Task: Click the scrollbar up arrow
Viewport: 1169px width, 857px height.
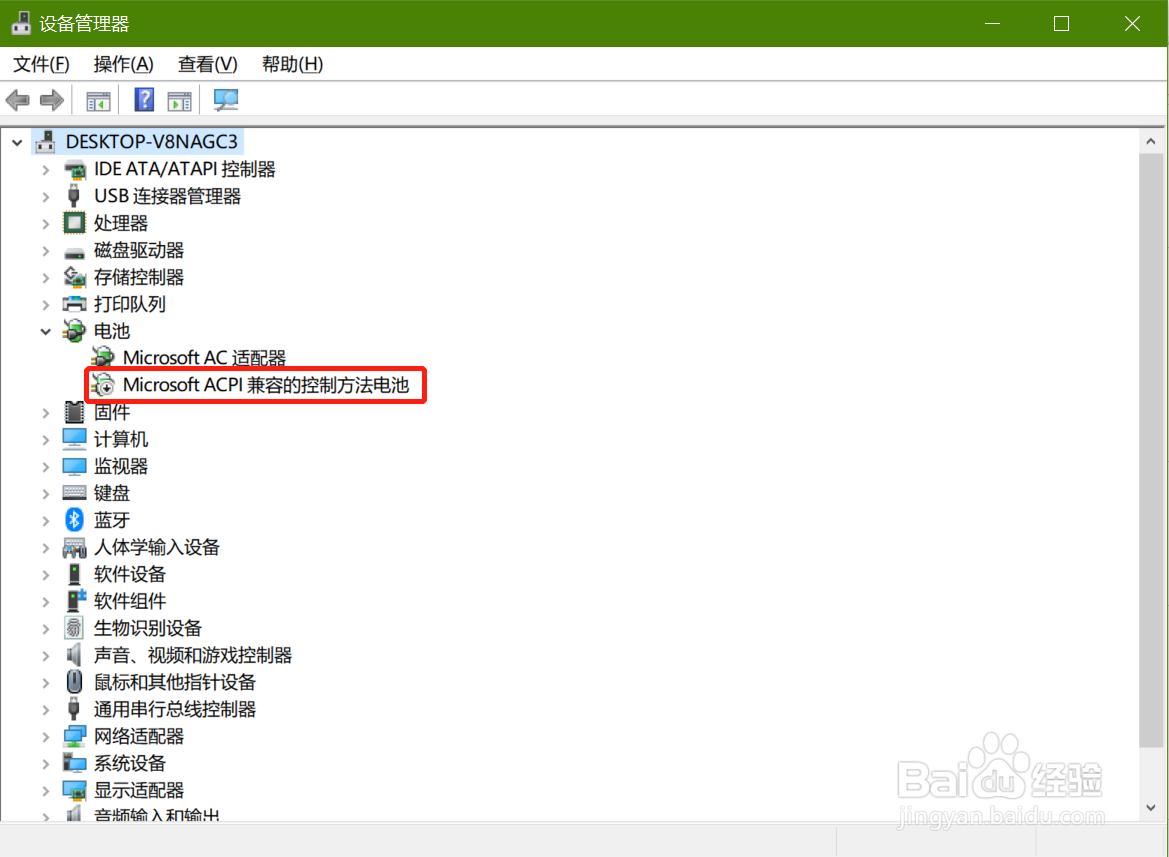Action: (1150, 142)
